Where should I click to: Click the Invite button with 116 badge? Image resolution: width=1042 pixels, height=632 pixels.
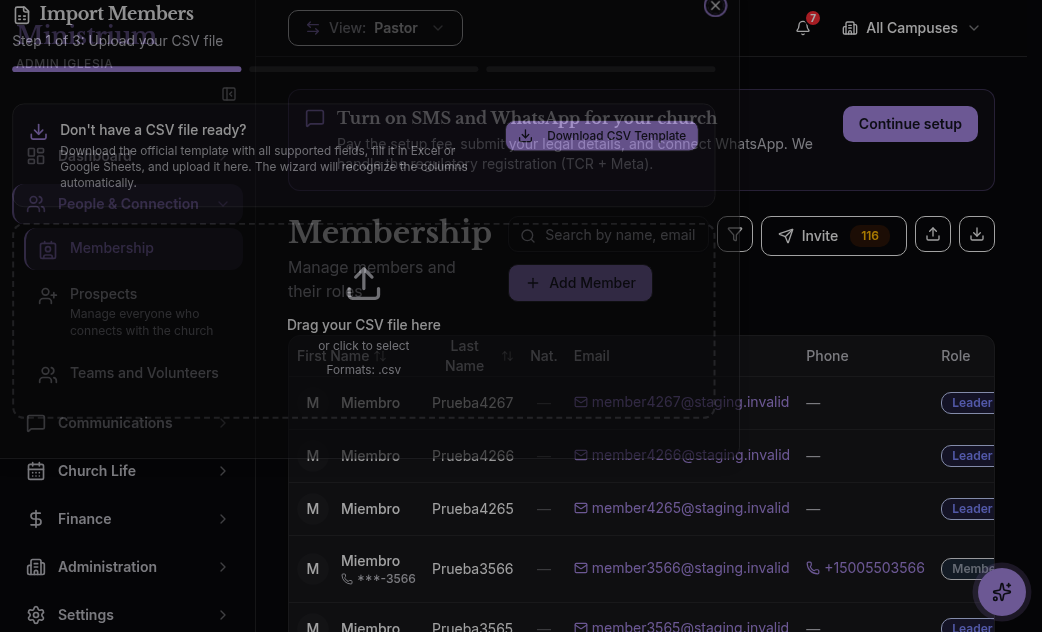pos(833,236)
